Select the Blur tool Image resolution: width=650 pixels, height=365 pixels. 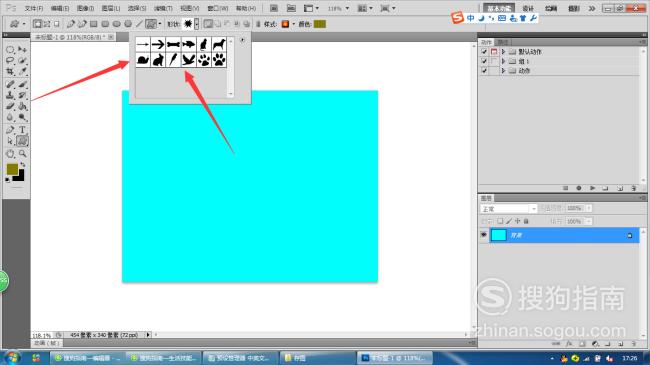10,117
